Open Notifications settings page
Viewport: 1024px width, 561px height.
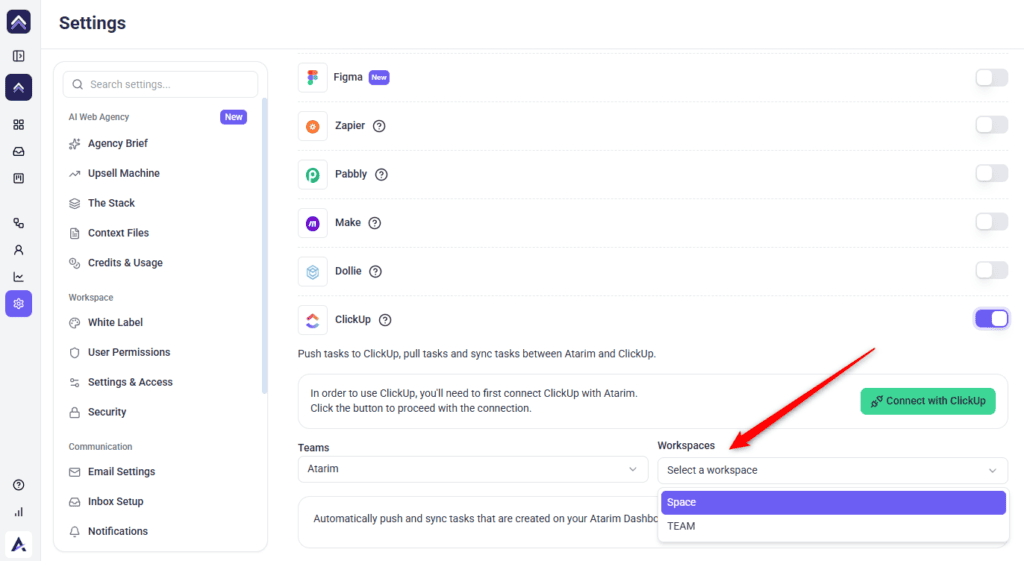118,531
